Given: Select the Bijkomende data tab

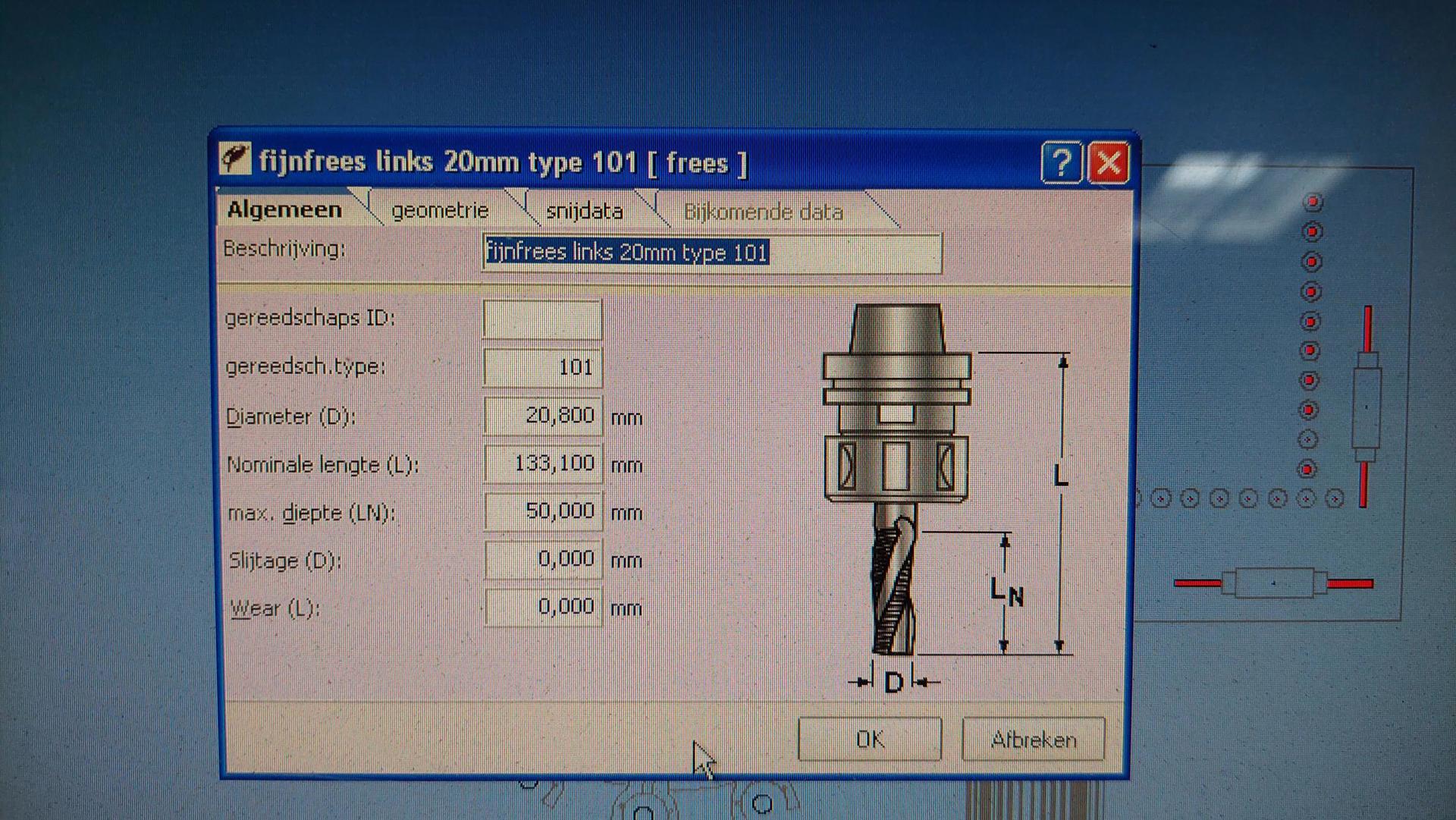Looking at the screenshot, I should (x=763, y=212).
